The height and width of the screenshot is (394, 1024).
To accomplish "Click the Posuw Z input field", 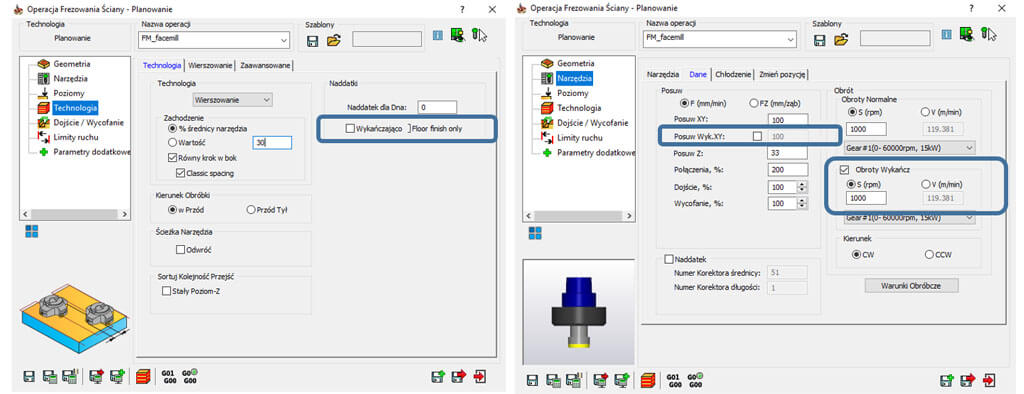I will tap(788, 153).
